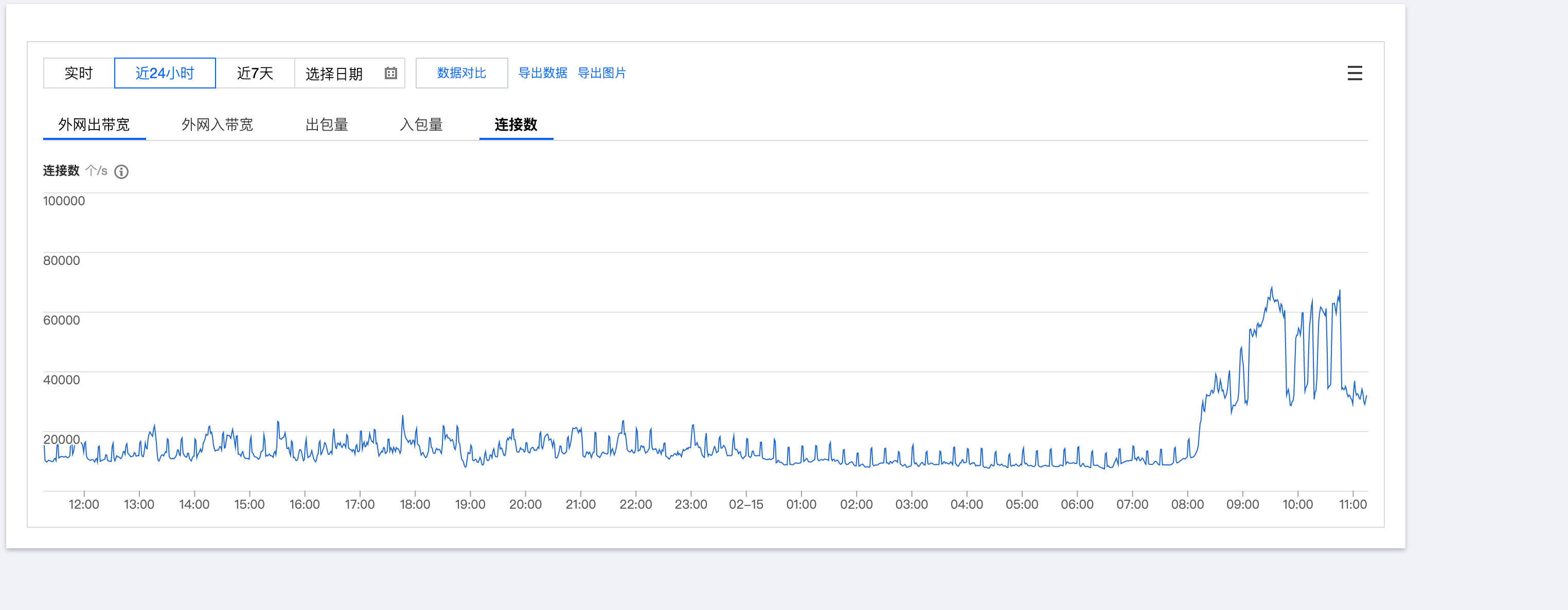Click the calendar icon in date picker

point(391,73)
